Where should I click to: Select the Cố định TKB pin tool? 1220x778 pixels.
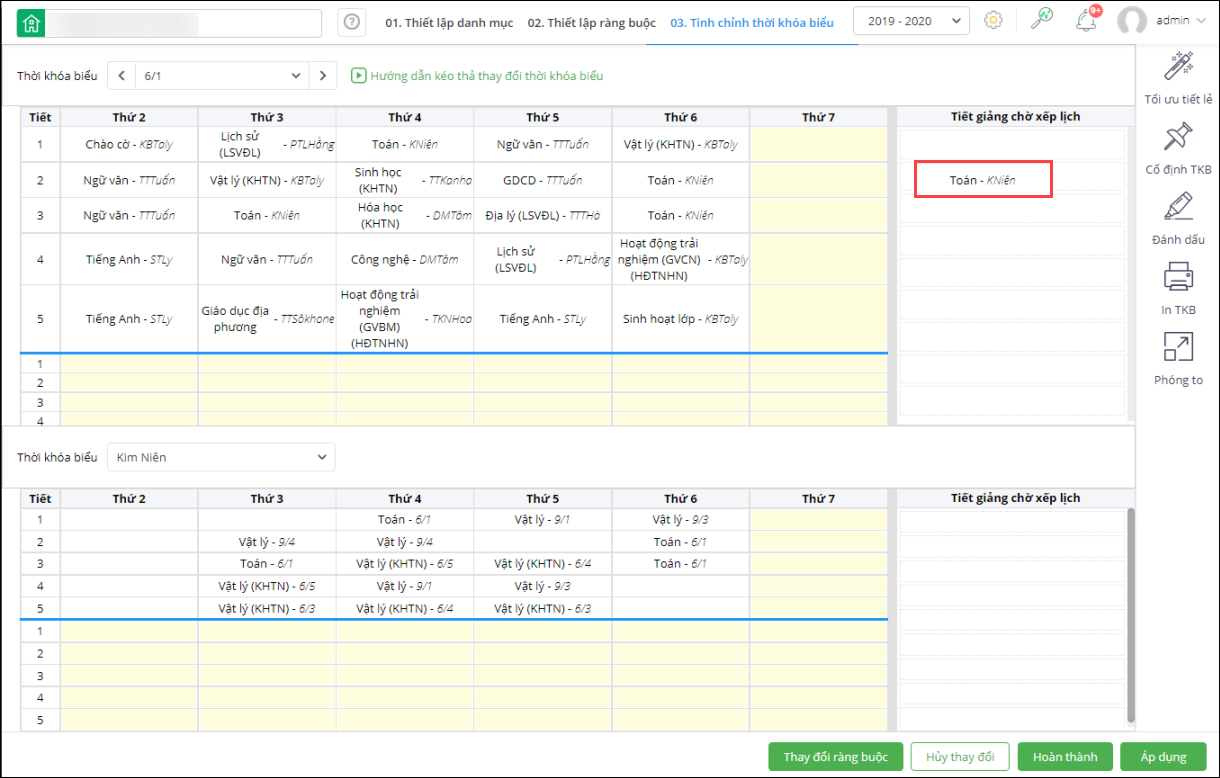[x=1179, y=140]
